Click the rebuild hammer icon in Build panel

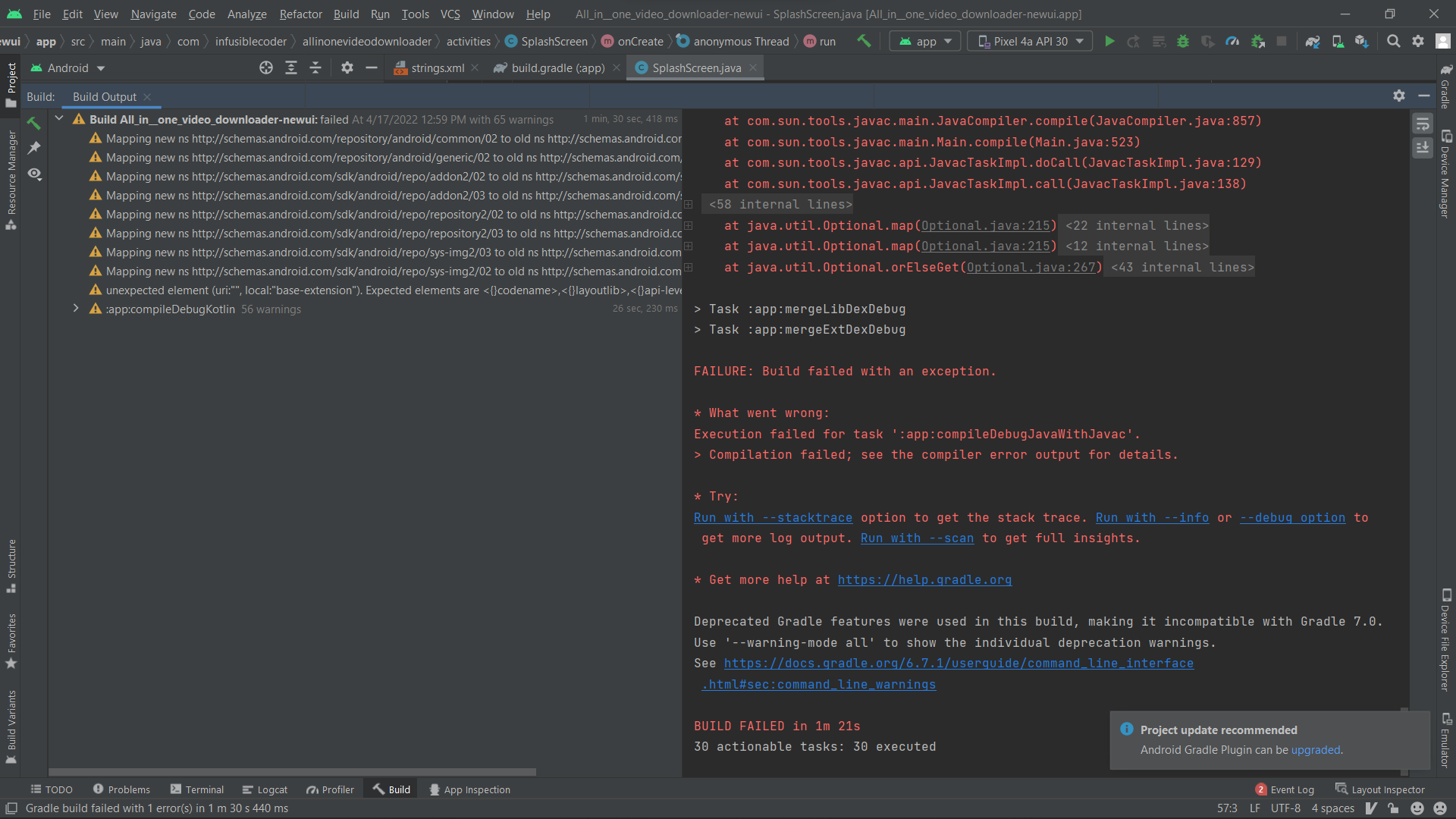click(34, 122)
